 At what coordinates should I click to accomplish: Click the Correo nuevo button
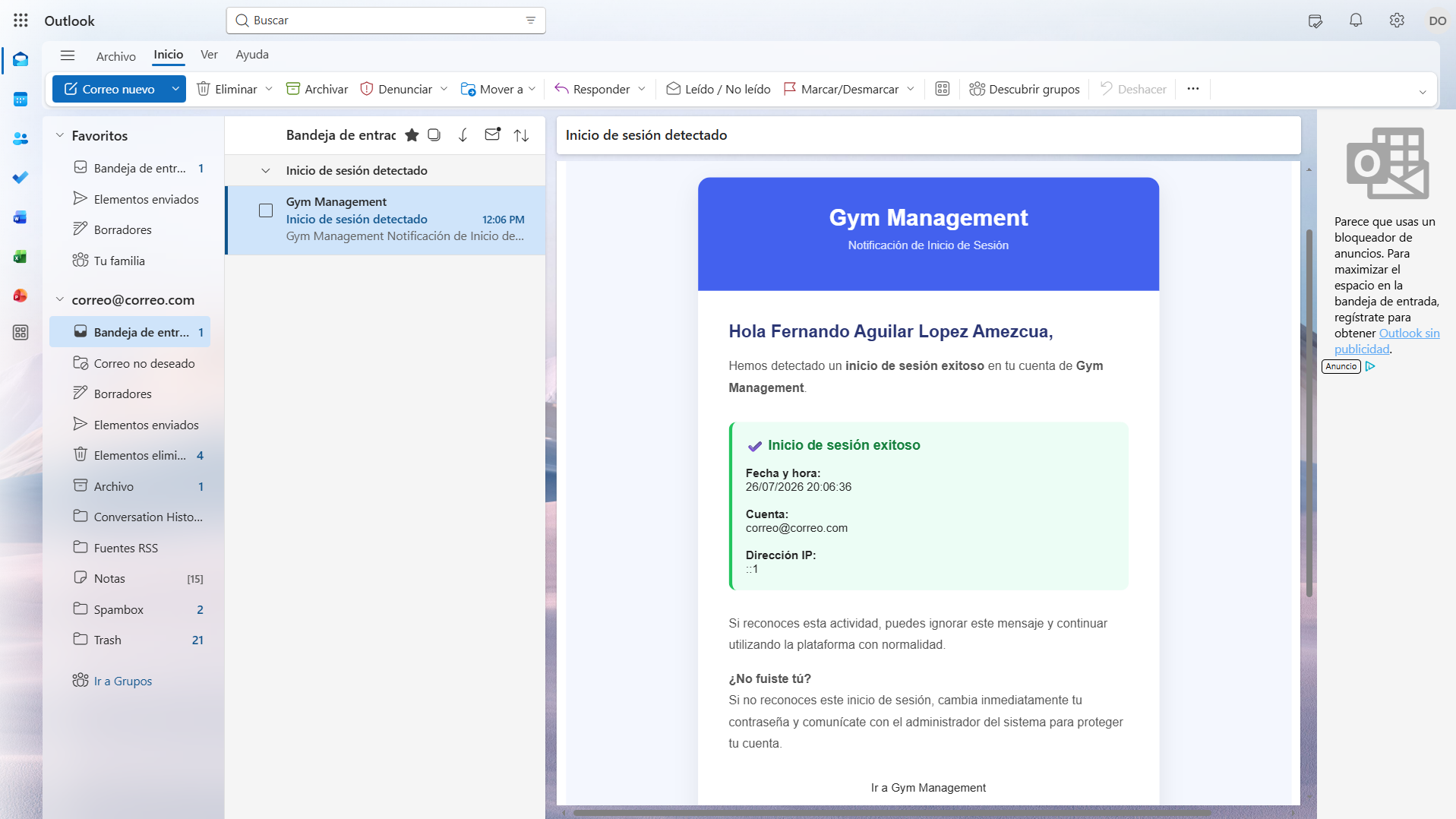[x=109, y=89]
